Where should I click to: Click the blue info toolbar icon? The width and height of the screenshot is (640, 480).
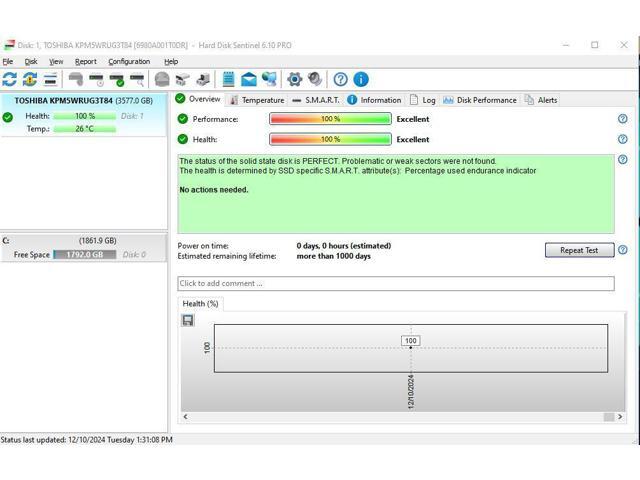(361, 79)
